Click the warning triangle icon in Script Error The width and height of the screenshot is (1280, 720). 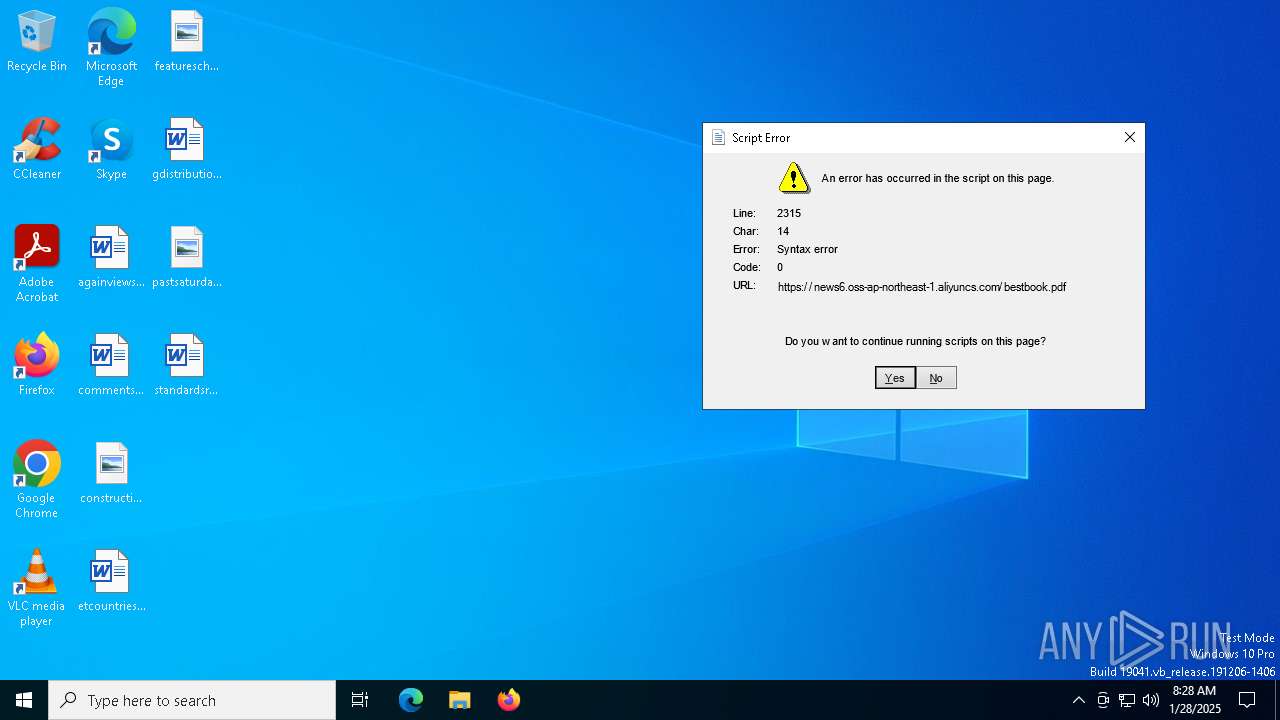(794, 178)
